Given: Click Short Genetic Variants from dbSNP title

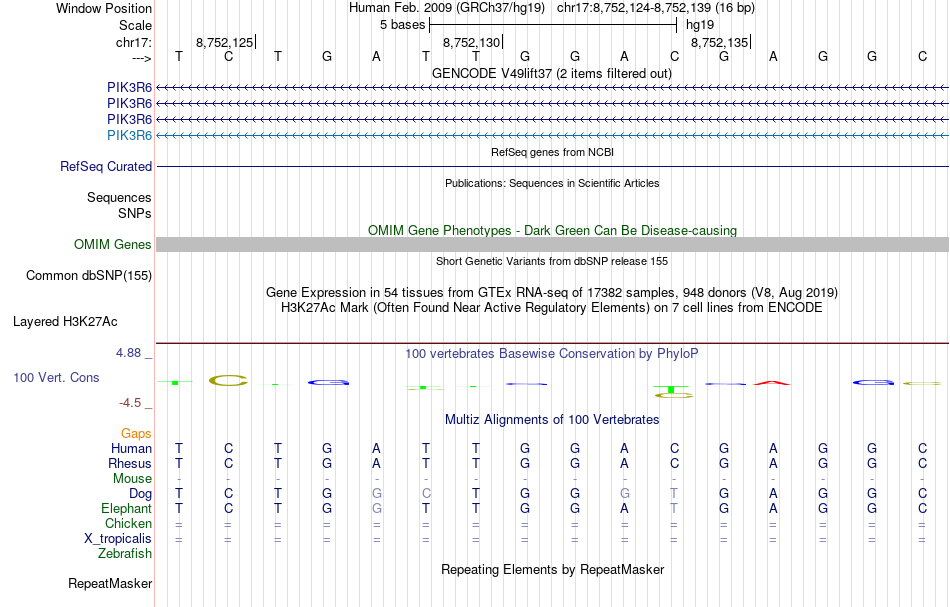Looking at the screenshot, I should [x=552, y=261].
